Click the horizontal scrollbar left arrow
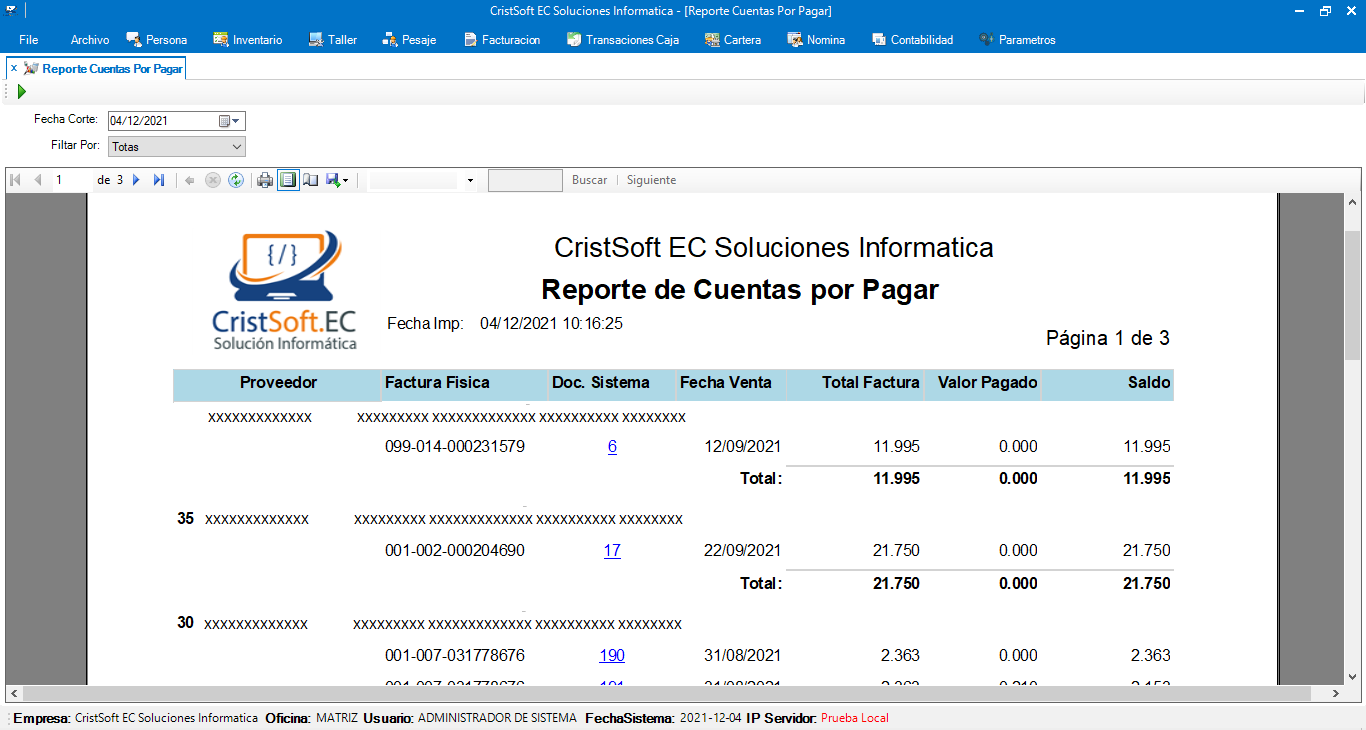 [x=14, y=693]
